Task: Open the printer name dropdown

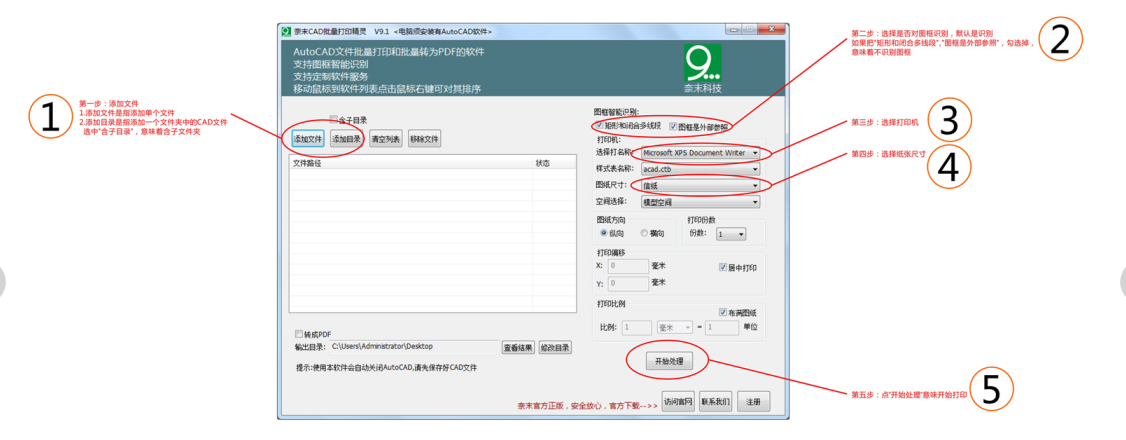Action: [x=699, y=153]
